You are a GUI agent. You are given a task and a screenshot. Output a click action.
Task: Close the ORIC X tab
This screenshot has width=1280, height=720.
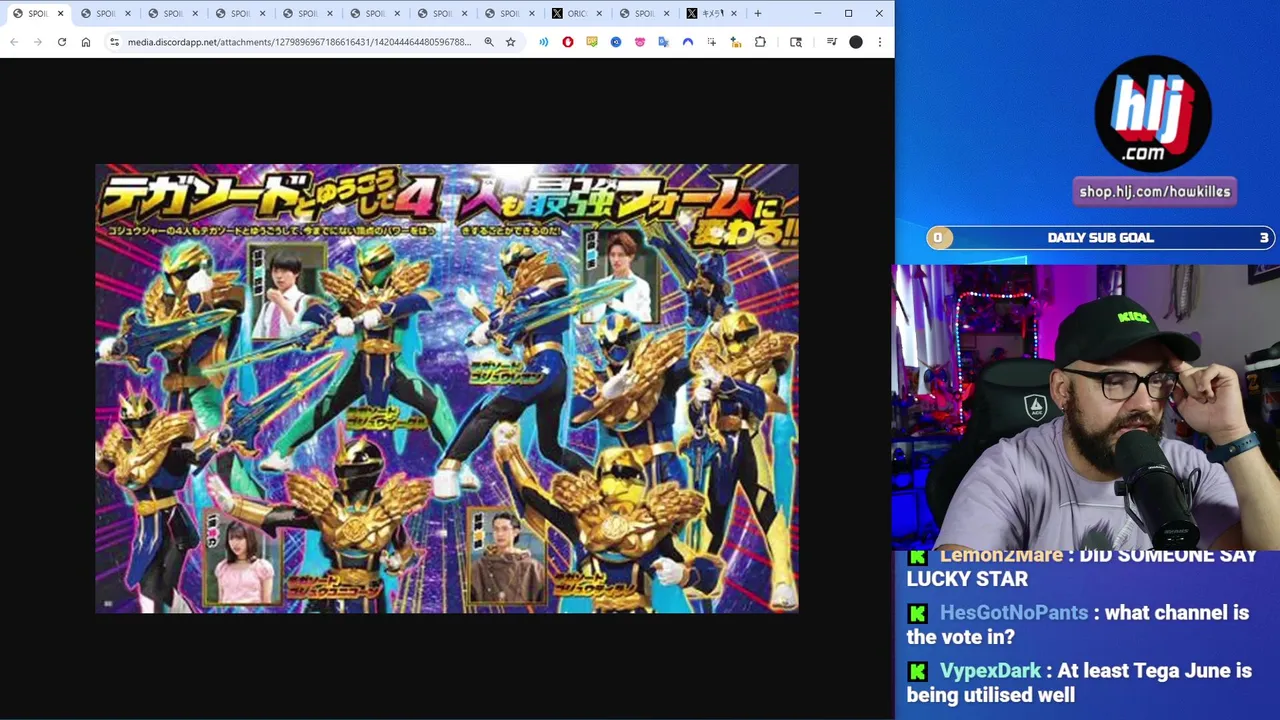[599, 13]
